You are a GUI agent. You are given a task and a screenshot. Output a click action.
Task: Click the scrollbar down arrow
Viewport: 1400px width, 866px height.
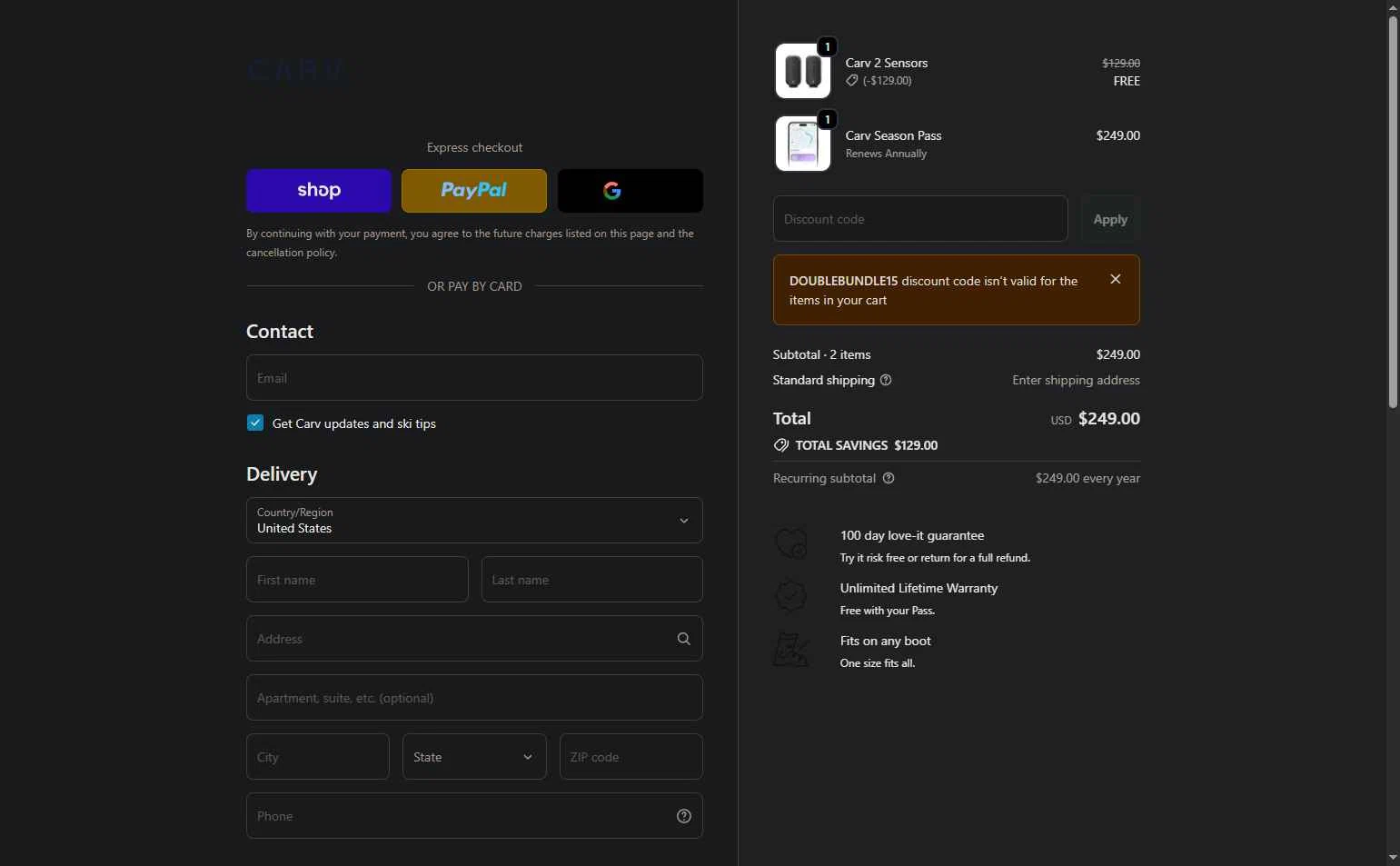[x=1393, y=857]
